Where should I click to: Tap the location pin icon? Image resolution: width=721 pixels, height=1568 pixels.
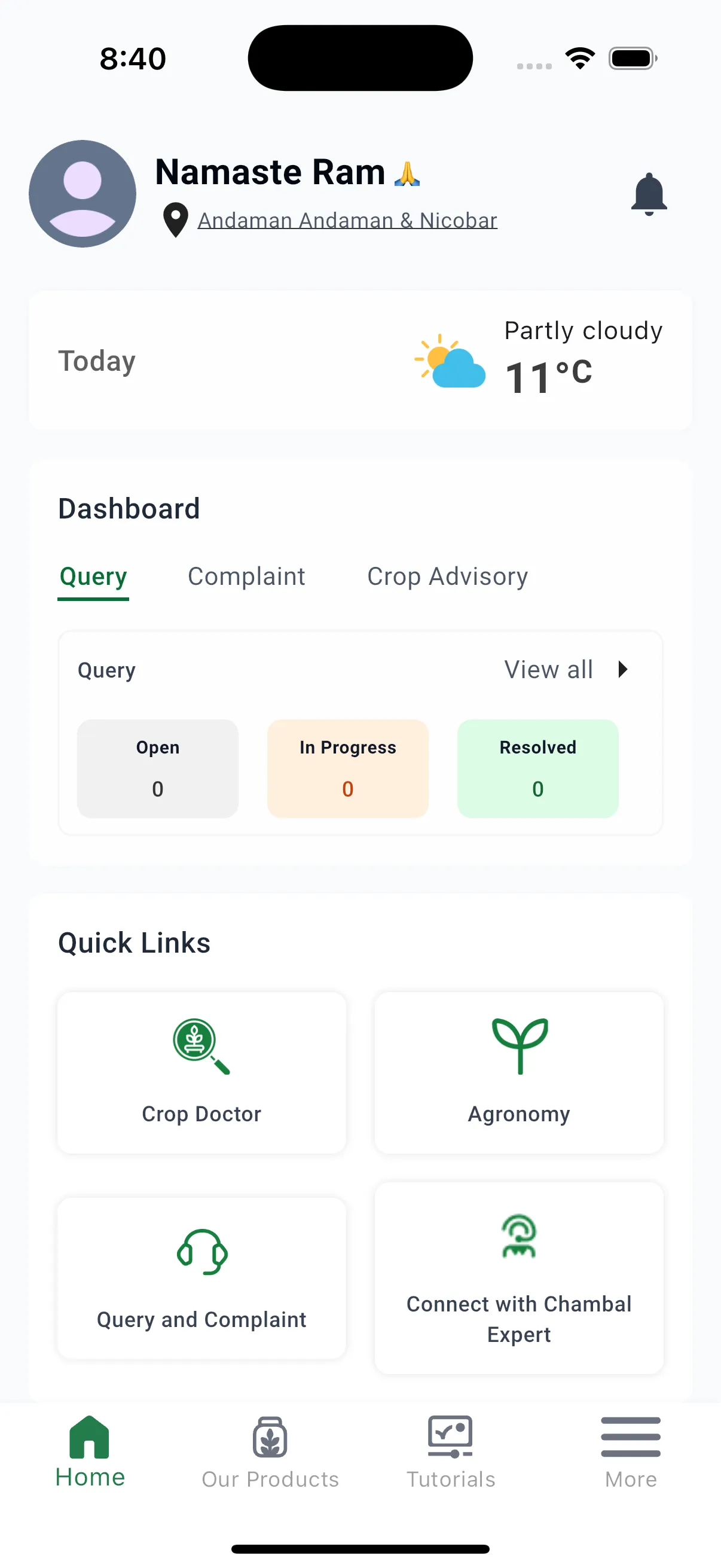pyautogui.click(x=175, y=219)
